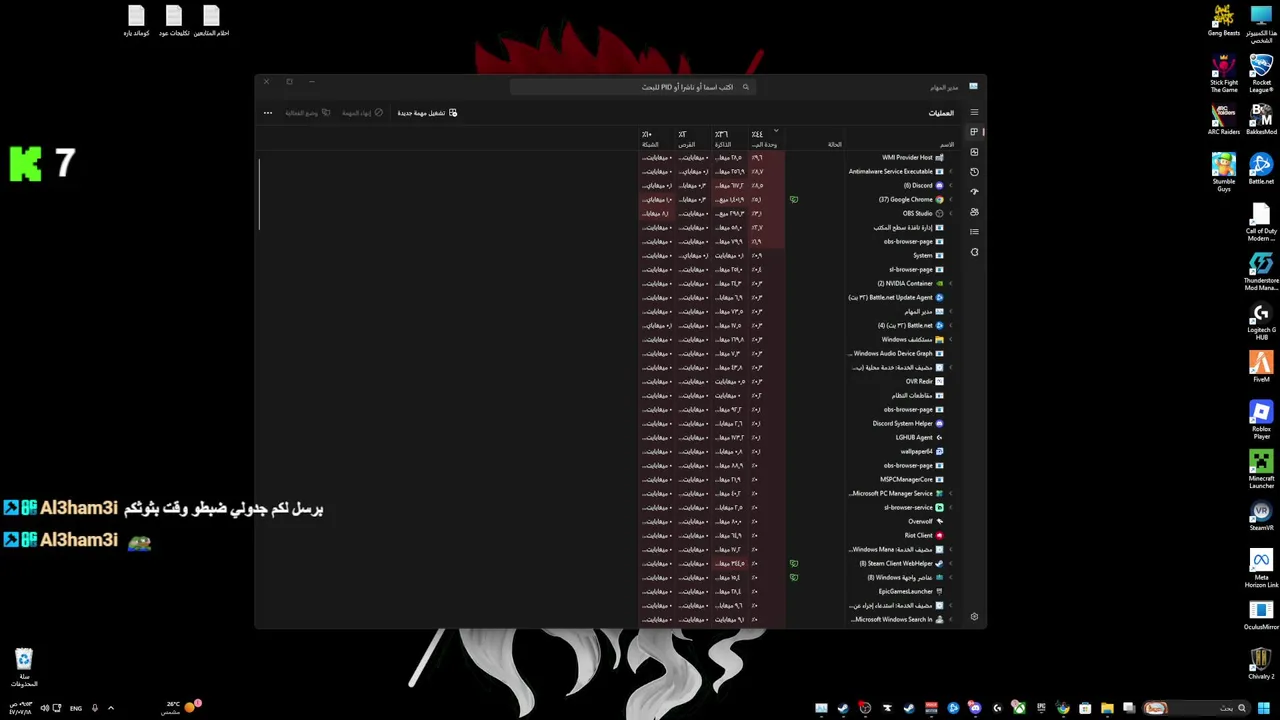Open Startup apps in the Task Manager sidebar
The height and width of the screenshot is (720, 1280).
pos(974,192)
